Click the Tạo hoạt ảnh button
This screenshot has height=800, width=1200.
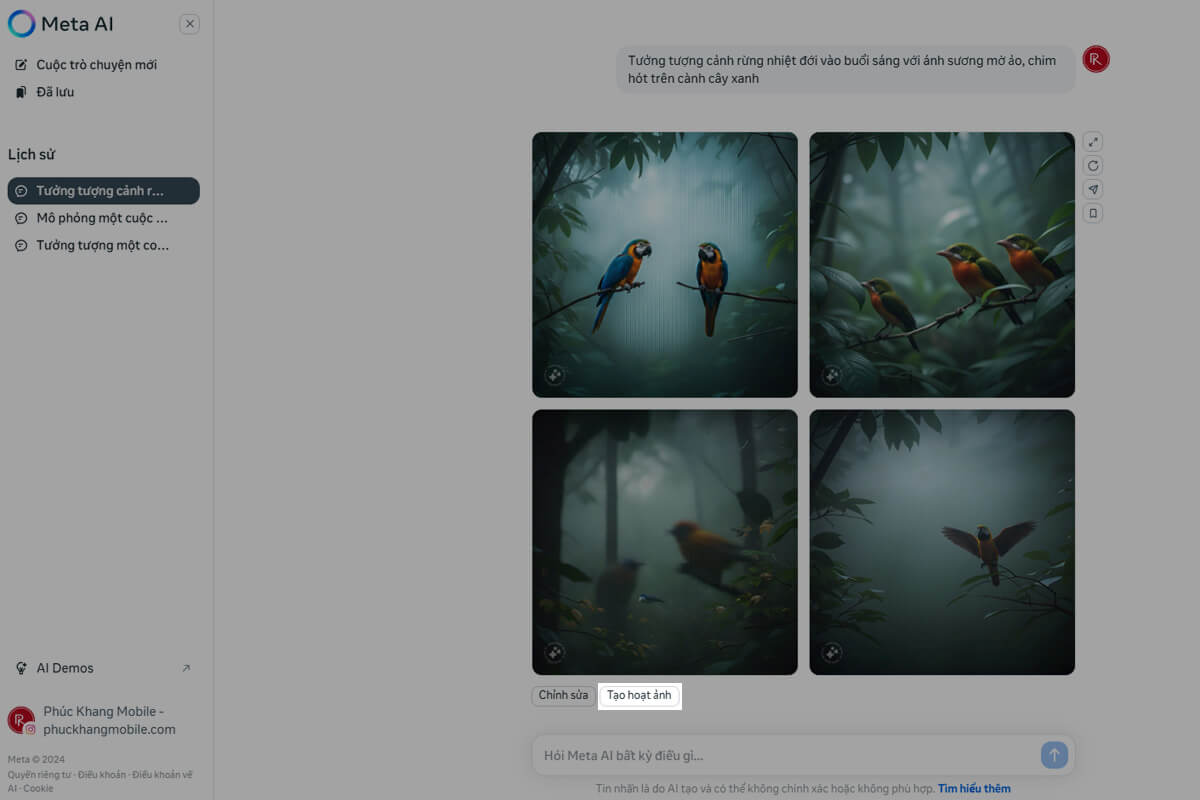click(639, 695)
